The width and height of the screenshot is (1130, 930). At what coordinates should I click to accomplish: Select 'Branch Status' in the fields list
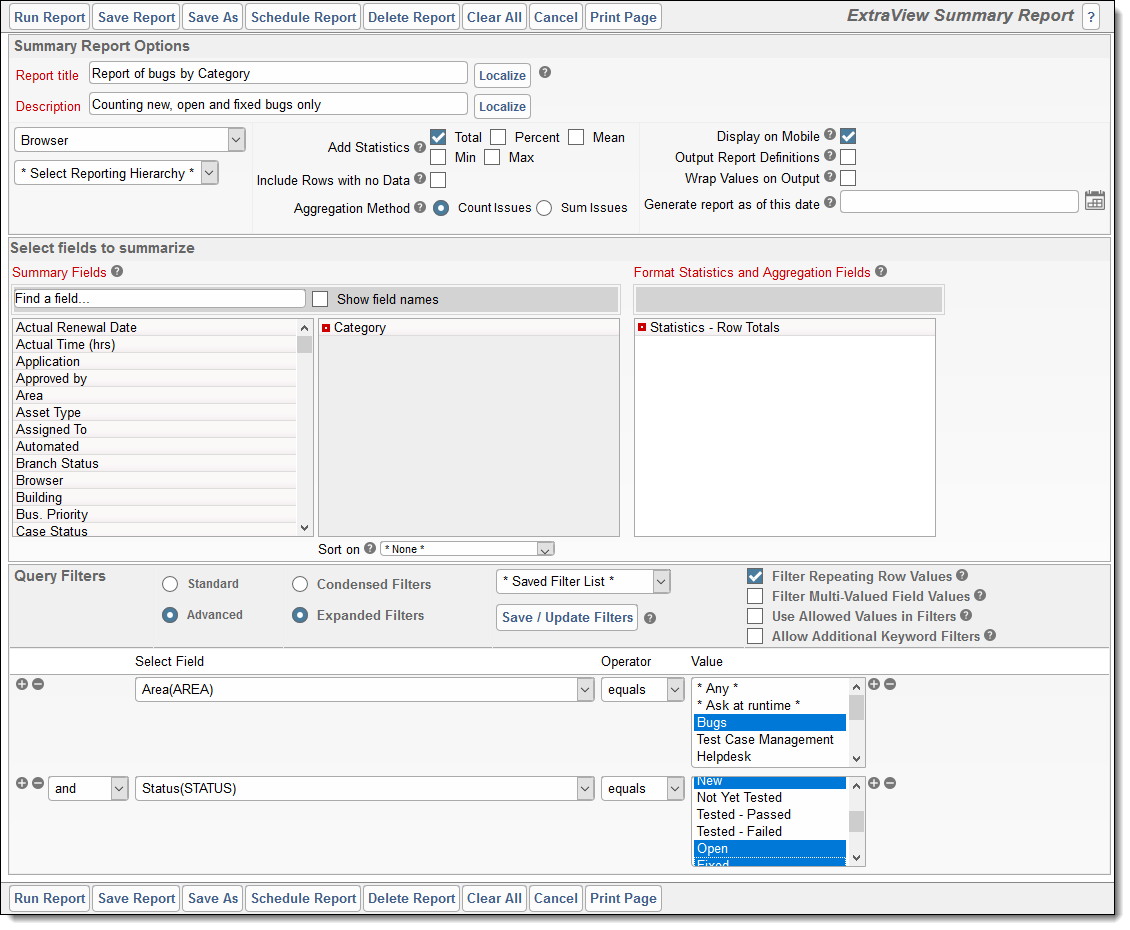coord(155,464)
